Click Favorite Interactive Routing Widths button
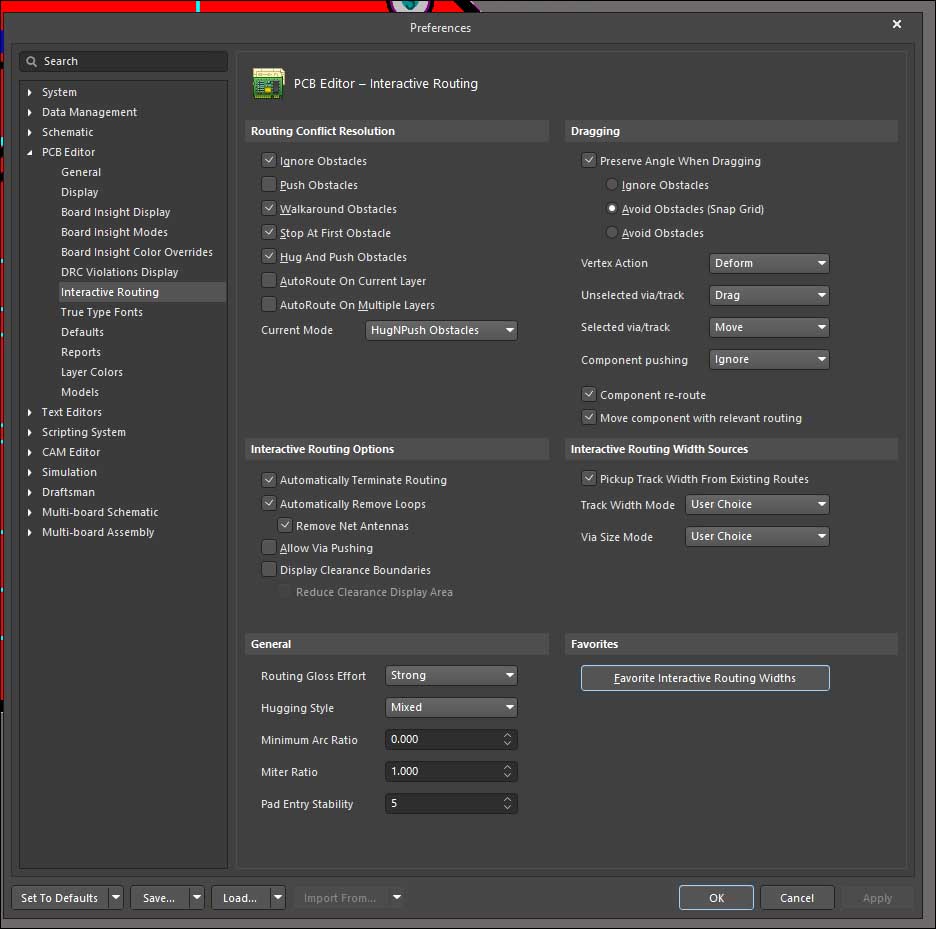Screen dimensions: 936x929 [x=705, y=678]
